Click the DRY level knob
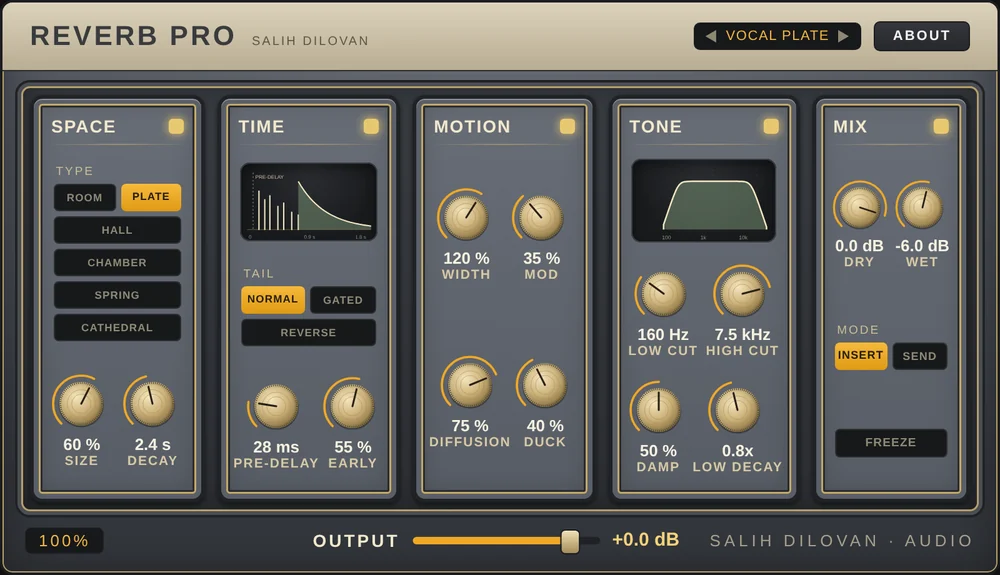The height and width of the screenshot is (575, 1000). point(859,207)
